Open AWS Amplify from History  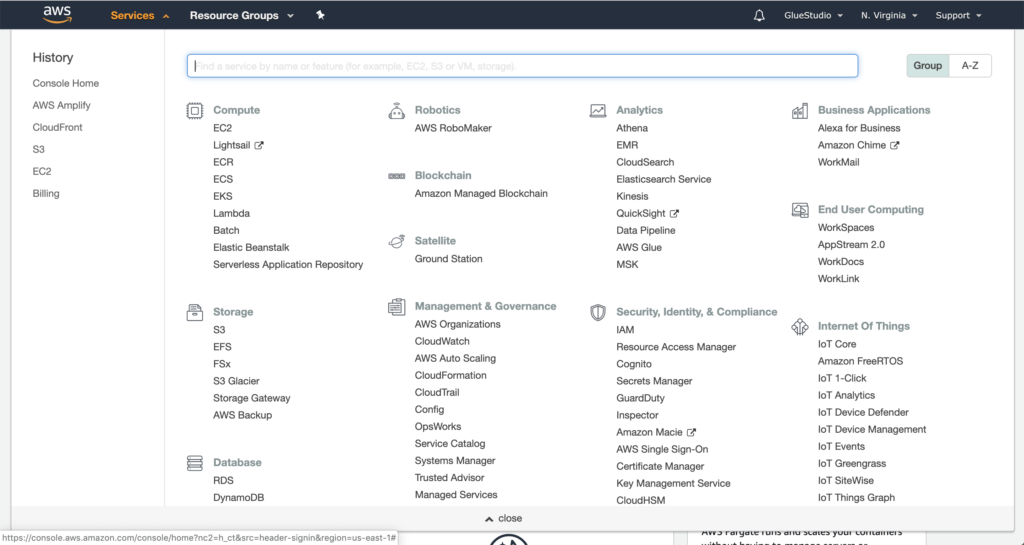tap(61, 105)
